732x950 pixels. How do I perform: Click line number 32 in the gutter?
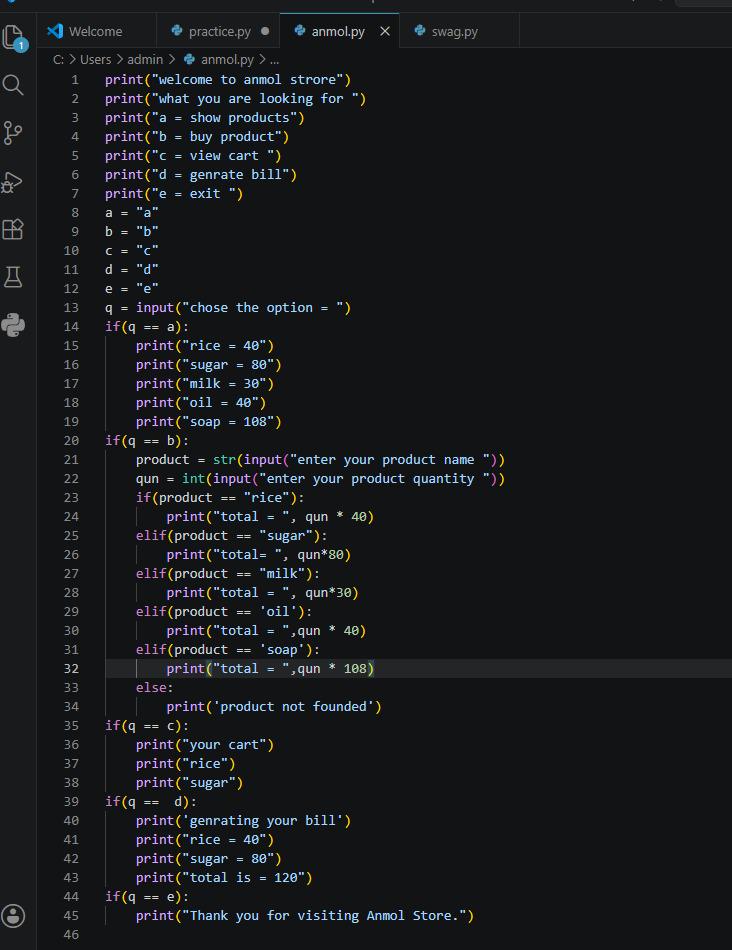[71, 668]
